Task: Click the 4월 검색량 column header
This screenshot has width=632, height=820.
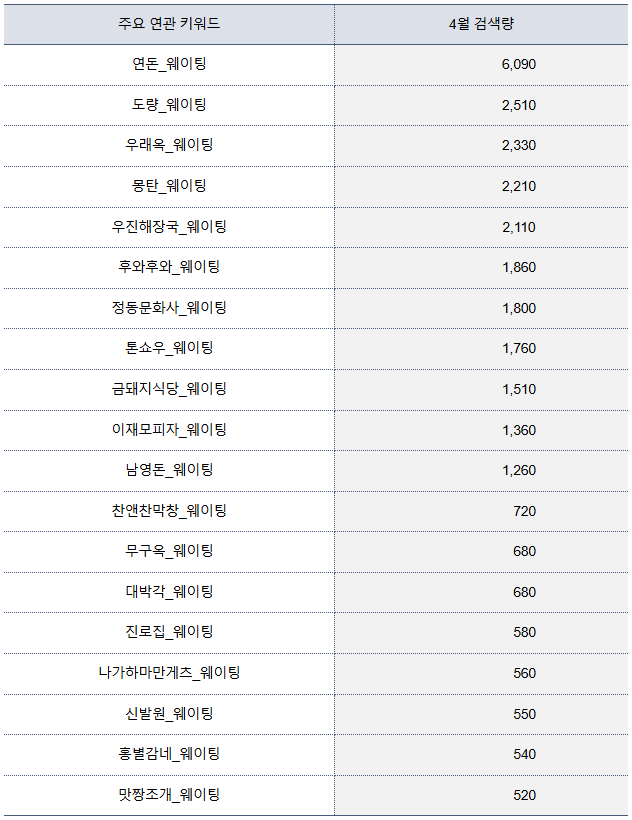Action: coord(481,24)
